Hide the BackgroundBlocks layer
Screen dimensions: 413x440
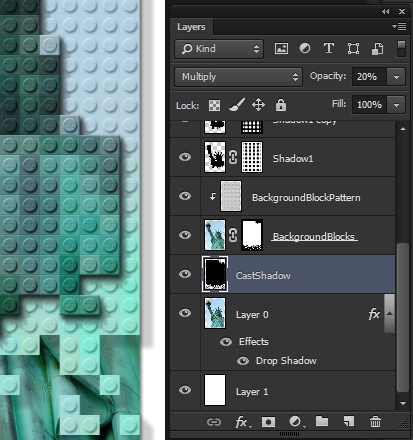pyautogui.click(x=185, y=235)
